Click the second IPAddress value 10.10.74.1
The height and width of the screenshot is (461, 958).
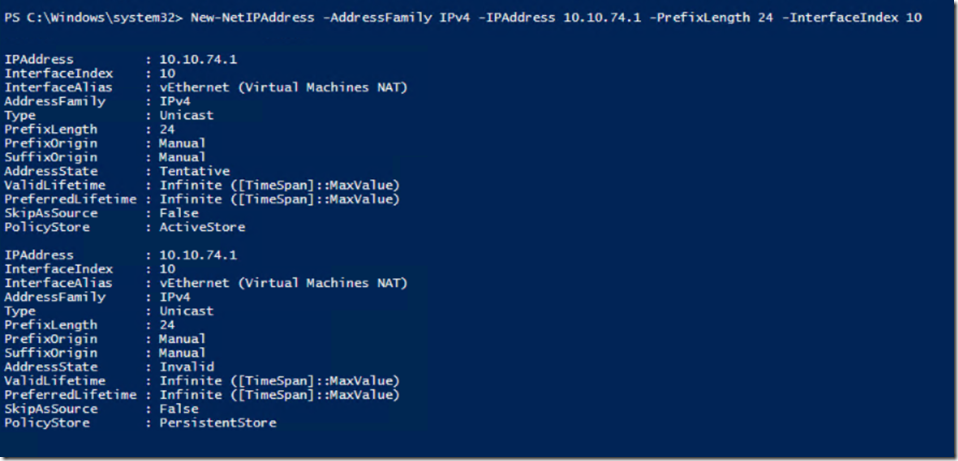(x=198, y=255)
